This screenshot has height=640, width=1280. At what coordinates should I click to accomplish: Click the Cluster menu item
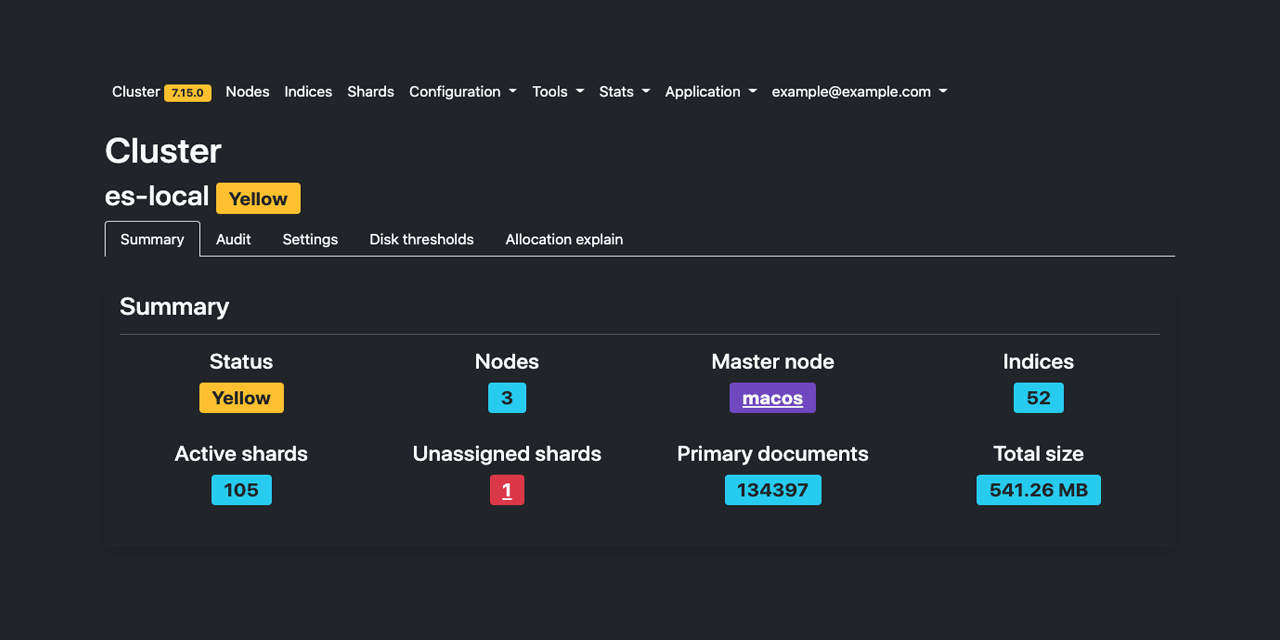click(136, 91)
